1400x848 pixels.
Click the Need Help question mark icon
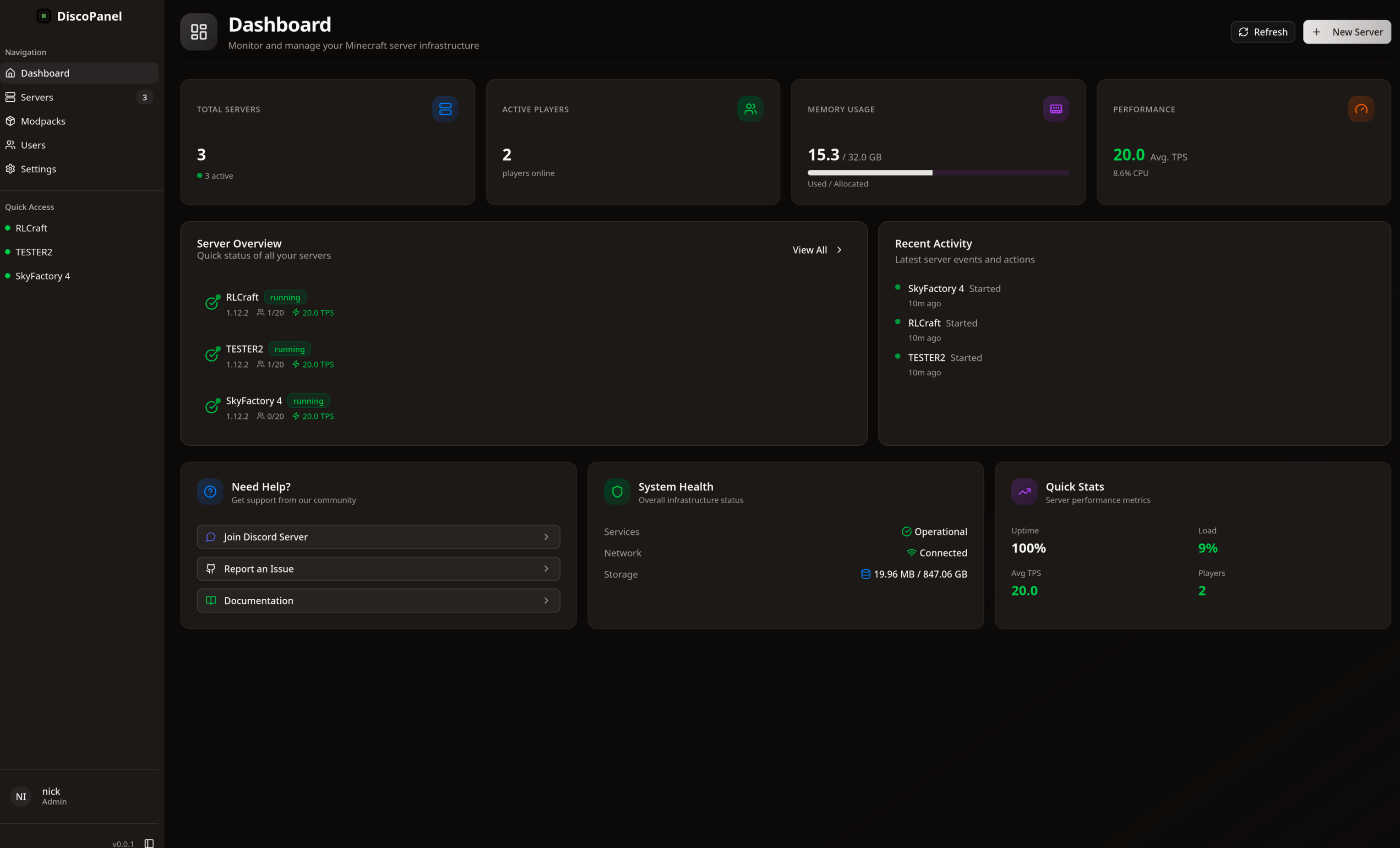point(210,492)
